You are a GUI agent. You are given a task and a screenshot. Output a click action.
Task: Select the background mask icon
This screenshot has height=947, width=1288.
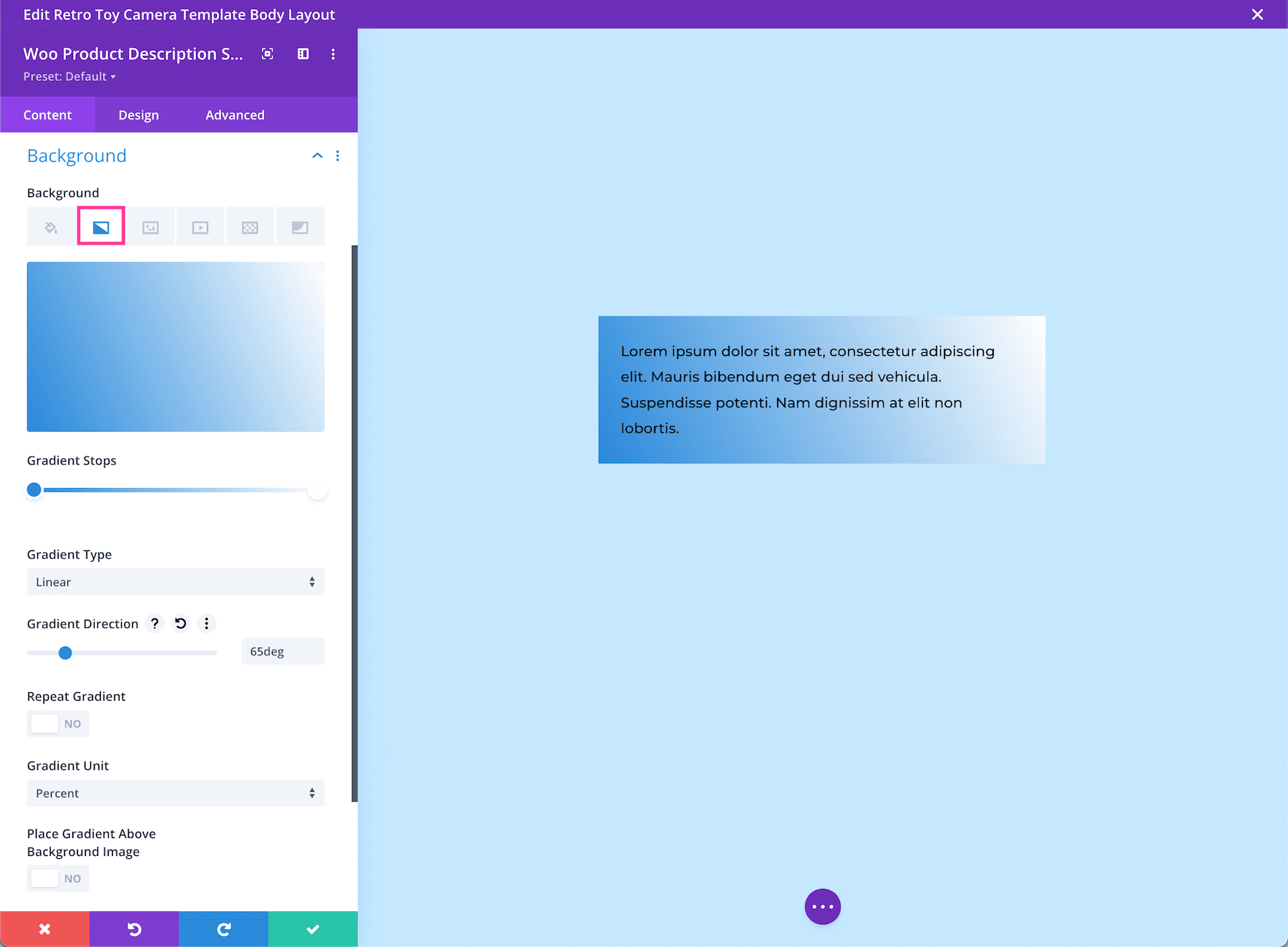[x=300, y=226]
